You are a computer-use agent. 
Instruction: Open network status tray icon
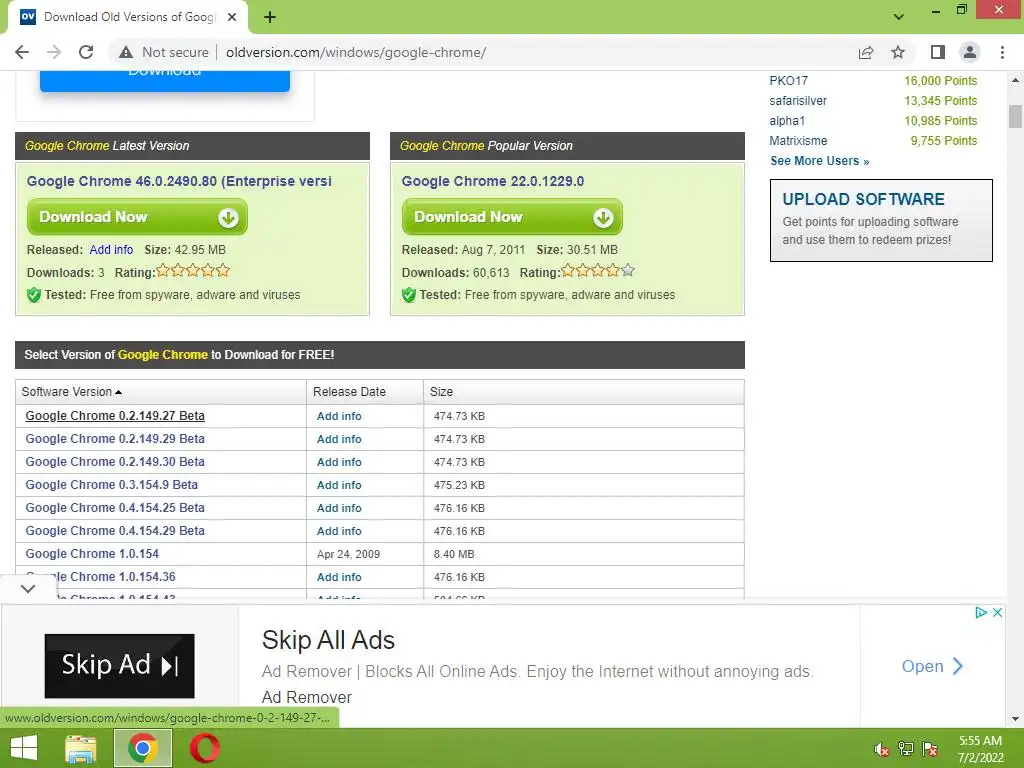pyautogui.click(x=905, y=749)
